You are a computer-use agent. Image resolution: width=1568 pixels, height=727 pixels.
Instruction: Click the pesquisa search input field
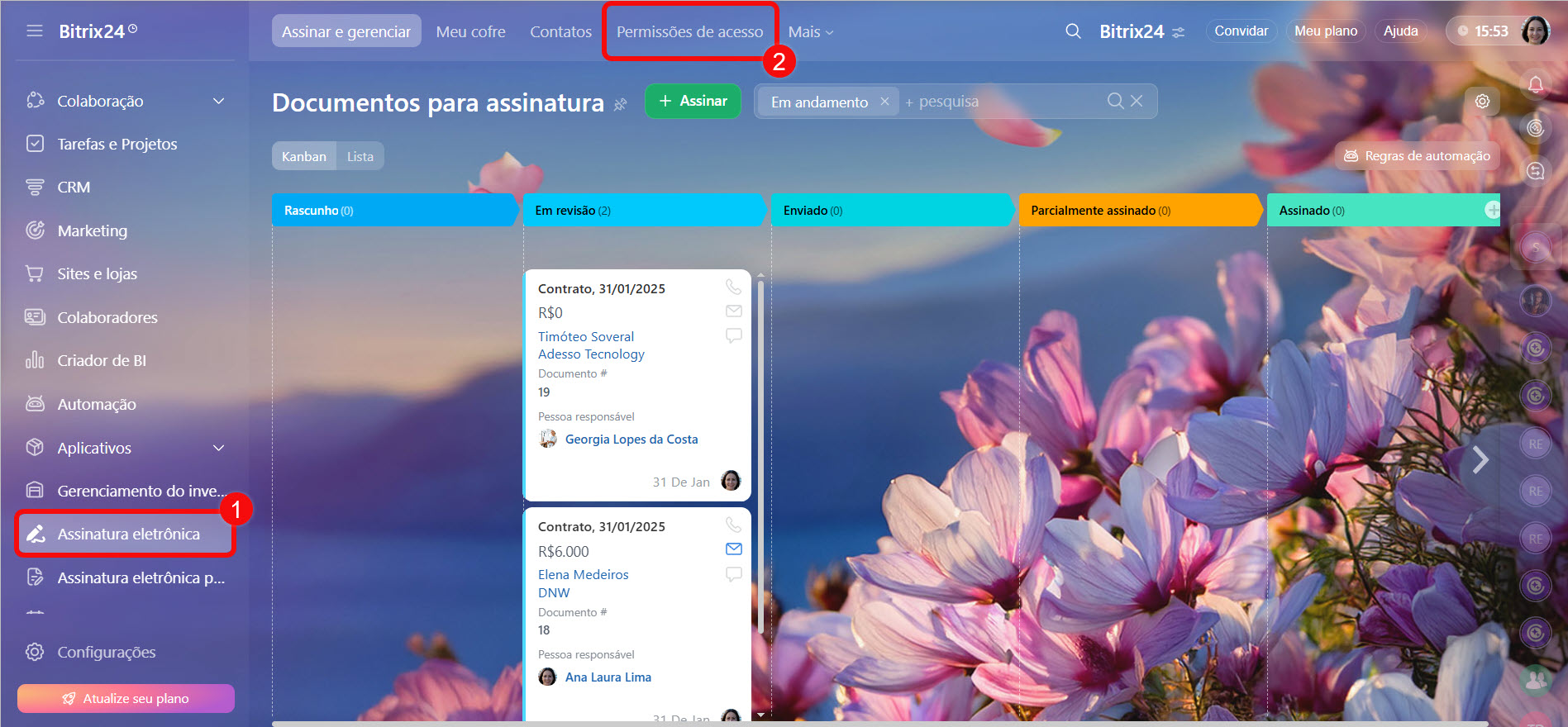point(1000,101)
